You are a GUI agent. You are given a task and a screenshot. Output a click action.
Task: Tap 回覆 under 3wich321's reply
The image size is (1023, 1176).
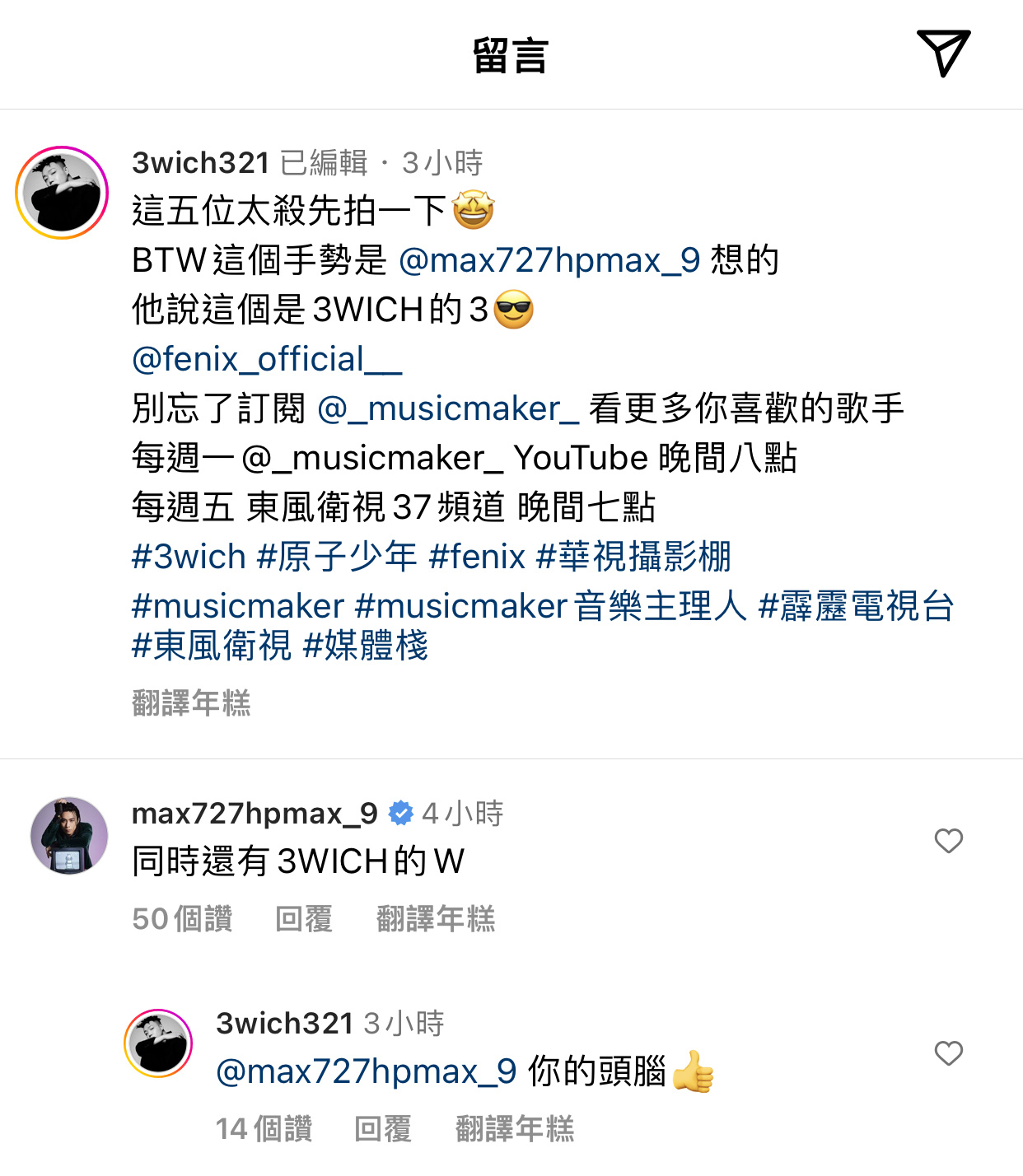tap(383, 1128)
